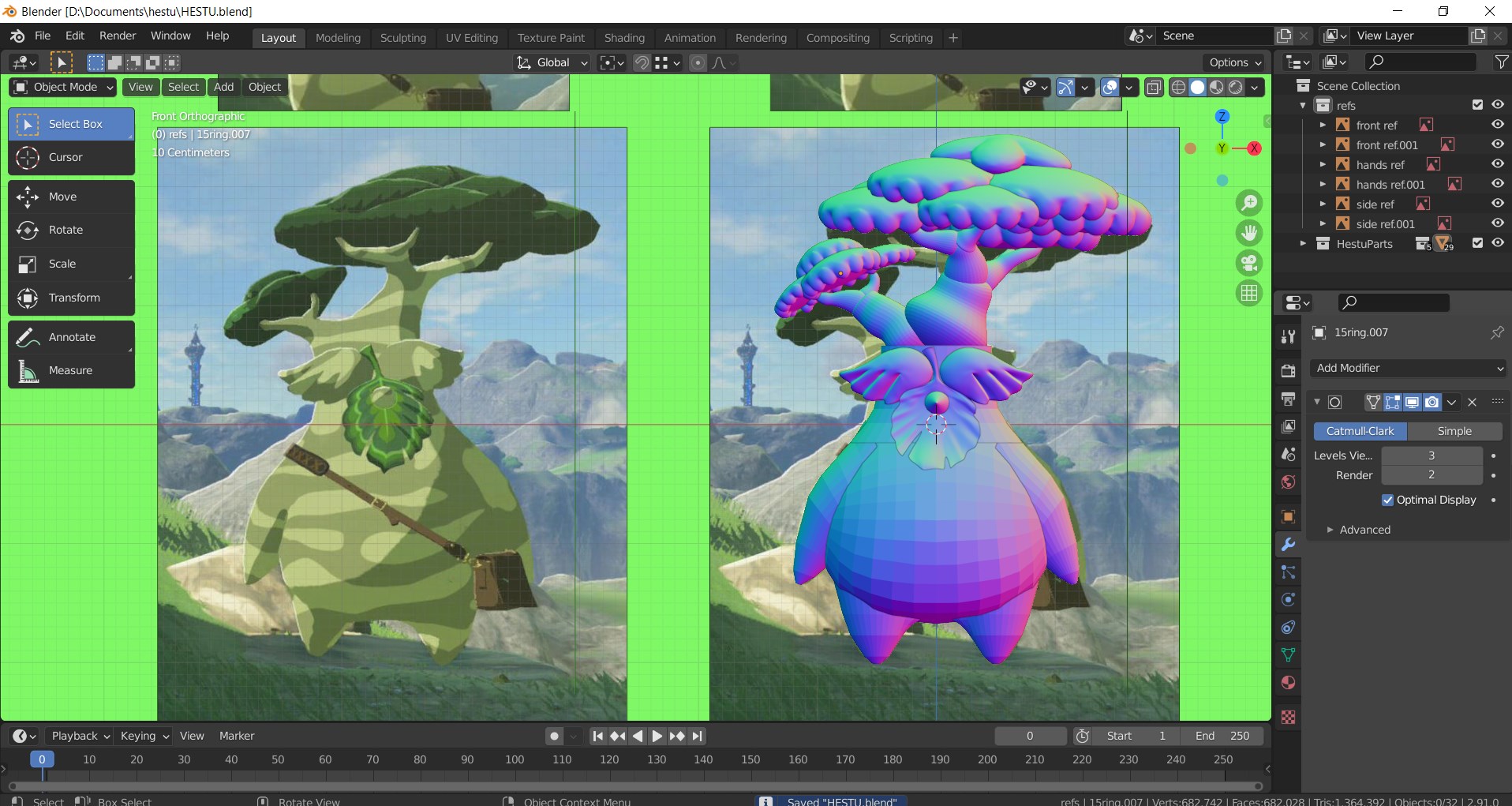Open the Modifier properties wrench tab

click(1288, 545)
